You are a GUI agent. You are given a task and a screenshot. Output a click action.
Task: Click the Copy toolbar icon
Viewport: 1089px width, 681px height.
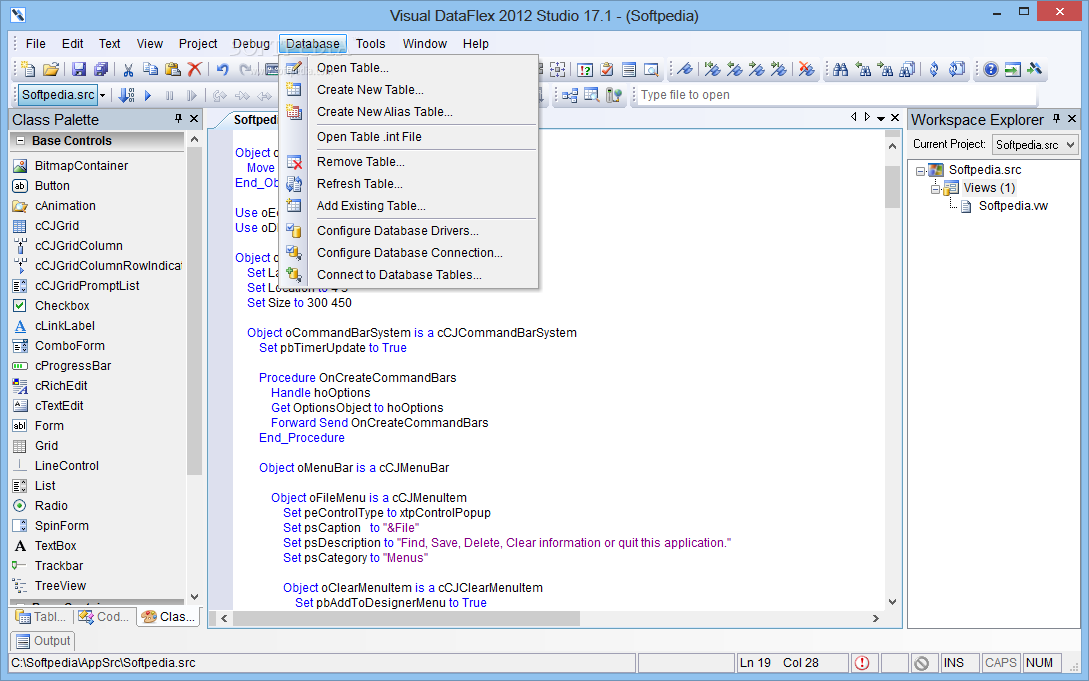150,69
